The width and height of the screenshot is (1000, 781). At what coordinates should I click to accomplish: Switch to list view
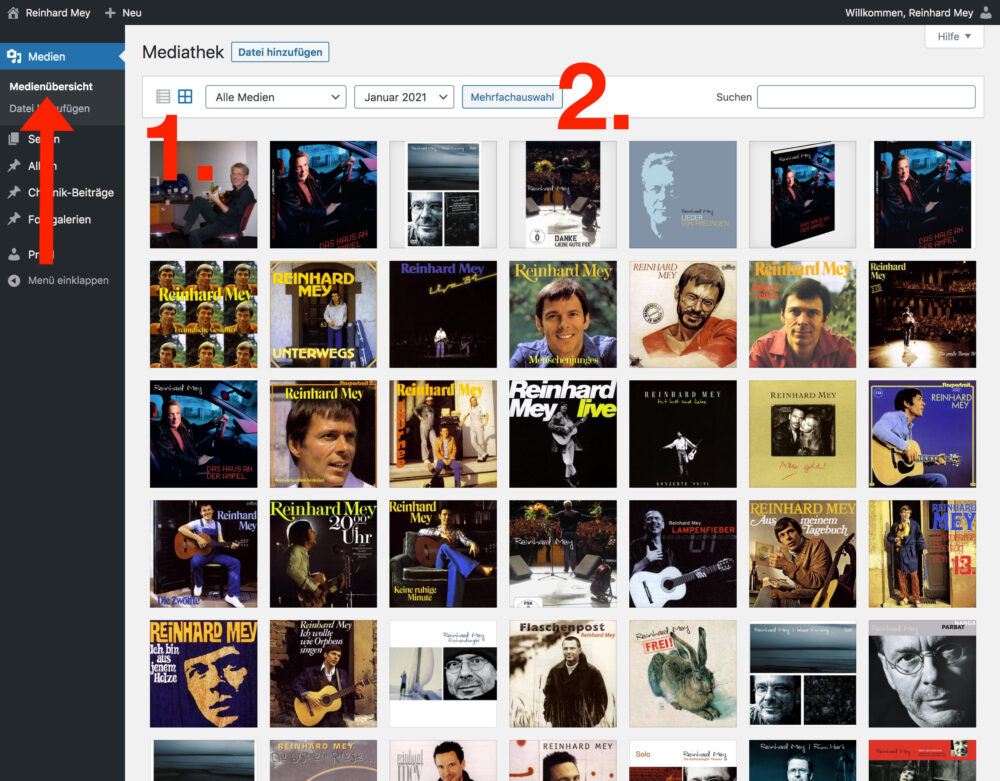click(163, 97)
